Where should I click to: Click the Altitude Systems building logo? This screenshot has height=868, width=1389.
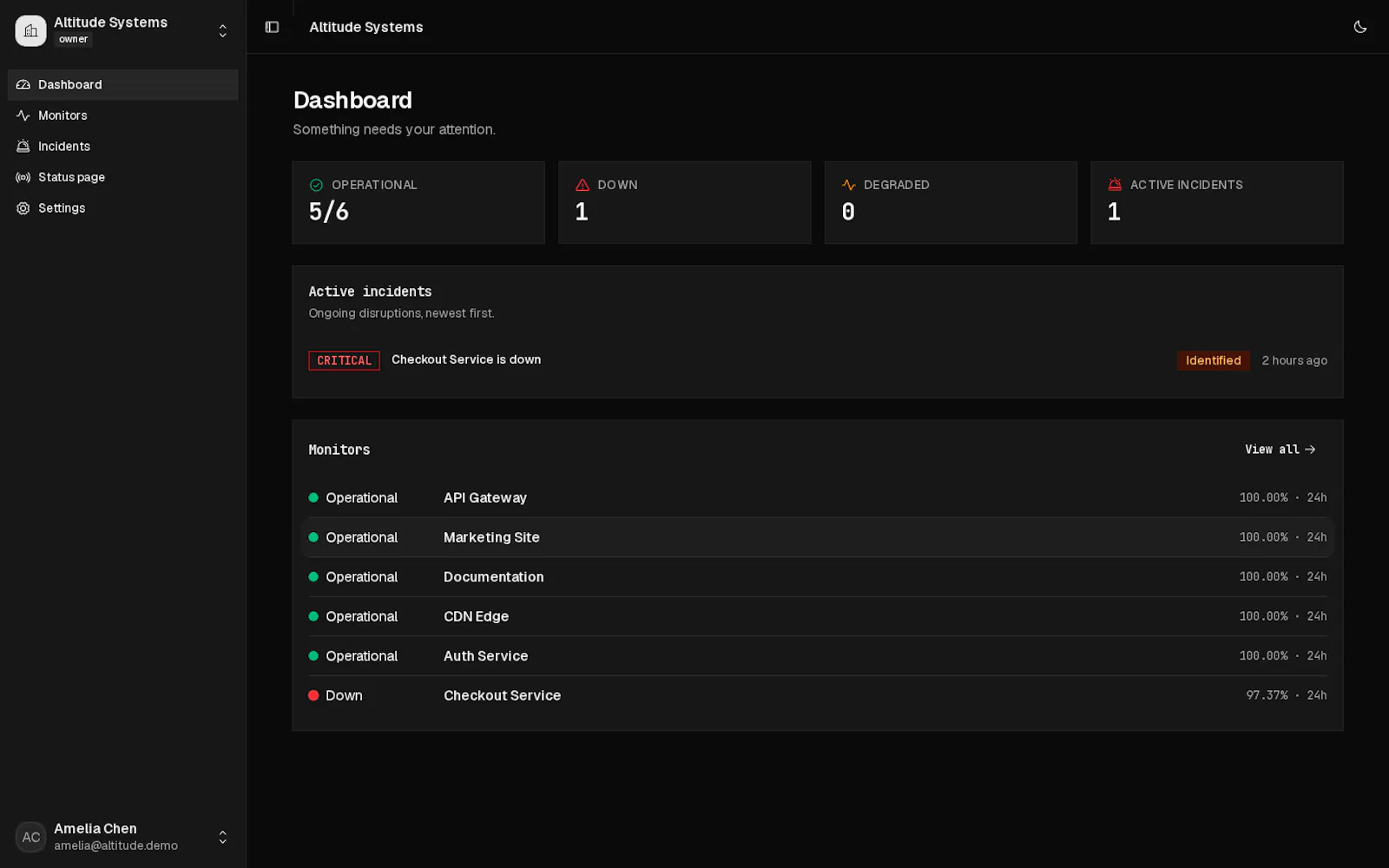point(30,30)
